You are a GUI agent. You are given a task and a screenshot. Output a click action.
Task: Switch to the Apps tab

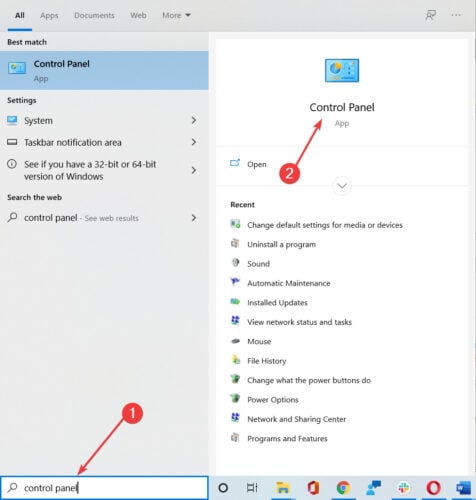(x=49, y=15)
